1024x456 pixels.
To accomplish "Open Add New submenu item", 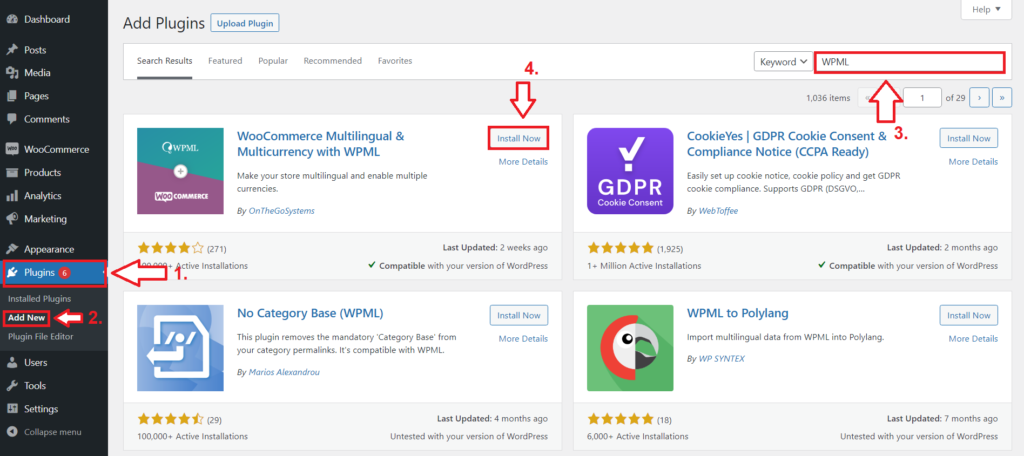I will click(27, 318).
